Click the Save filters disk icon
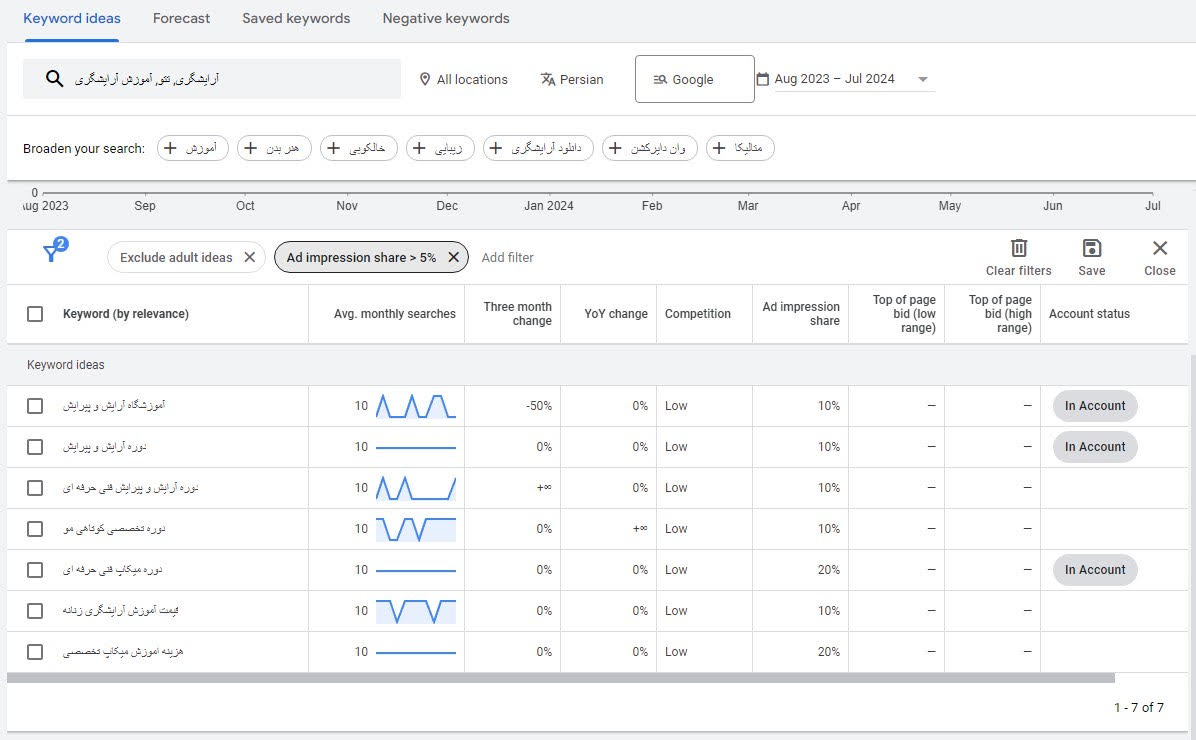This screenshot has height=740, width=1196. tap(1092, 248)
